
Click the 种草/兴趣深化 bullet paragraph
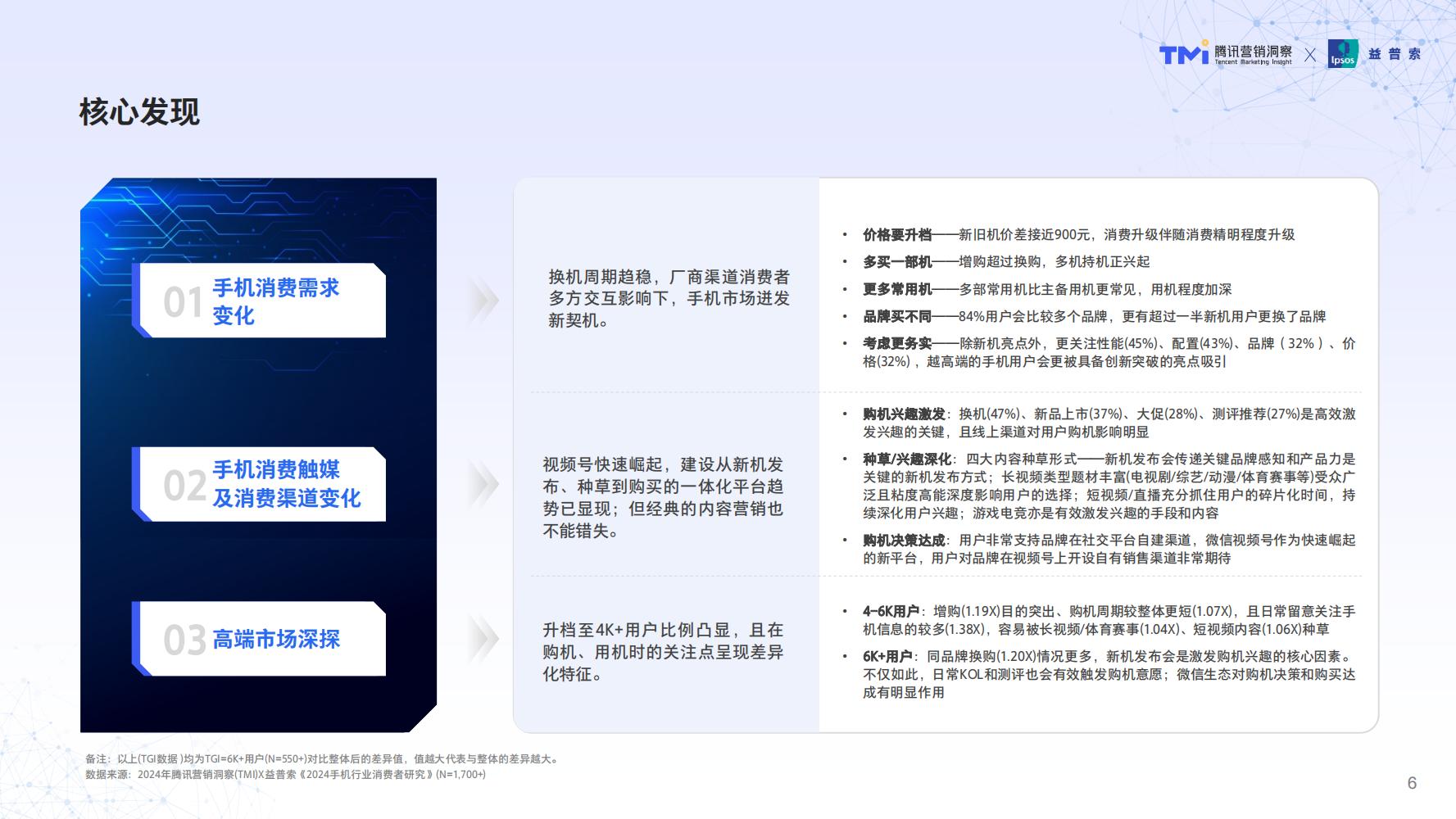tap(1109, 486)
